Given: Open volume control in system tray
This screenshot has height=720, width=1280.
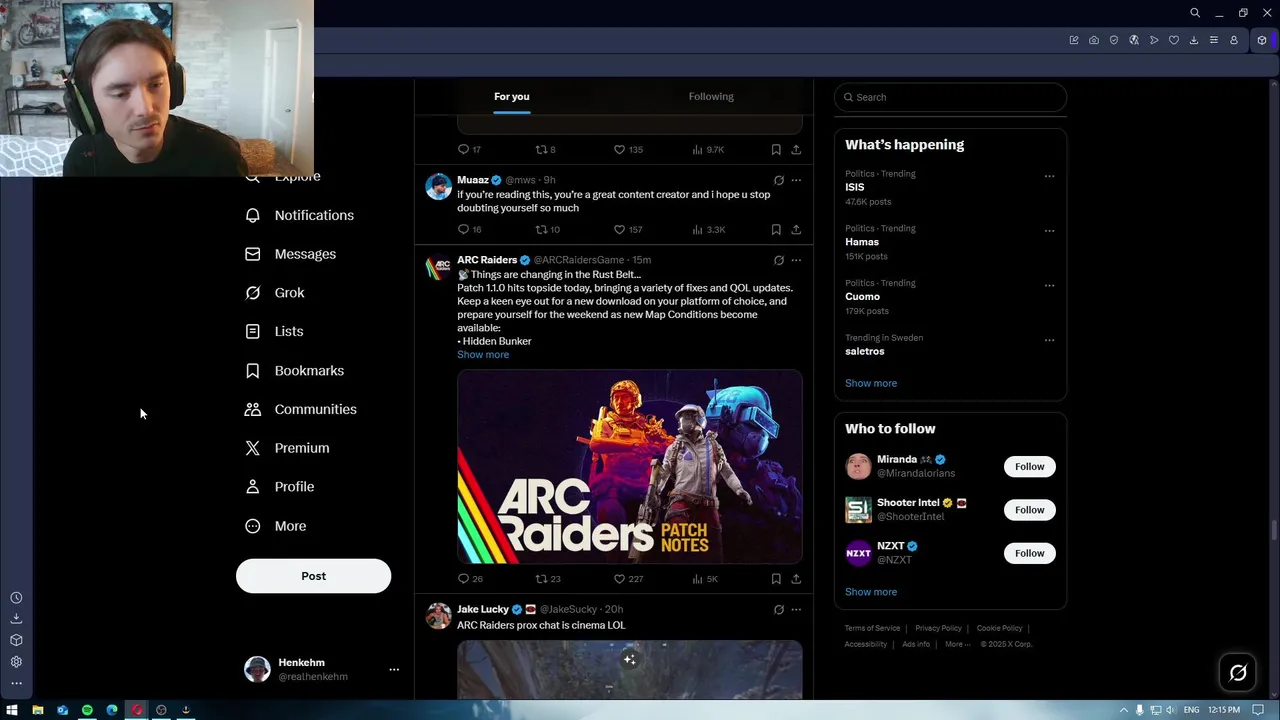Looking at the screenshot, I should 1170,710.
